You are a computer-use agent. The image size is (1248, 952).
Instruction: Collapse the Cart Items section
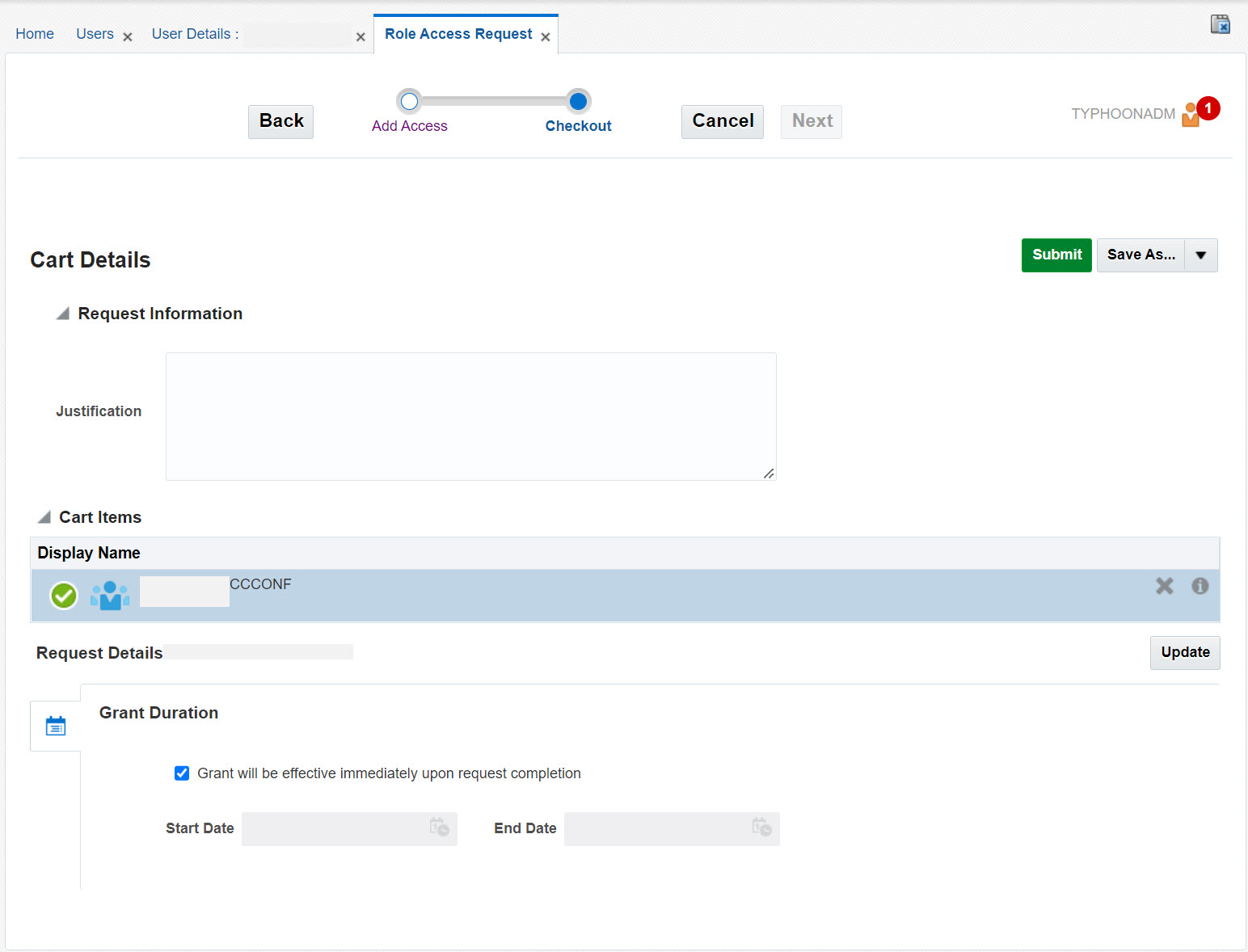[x=44, y=517]
